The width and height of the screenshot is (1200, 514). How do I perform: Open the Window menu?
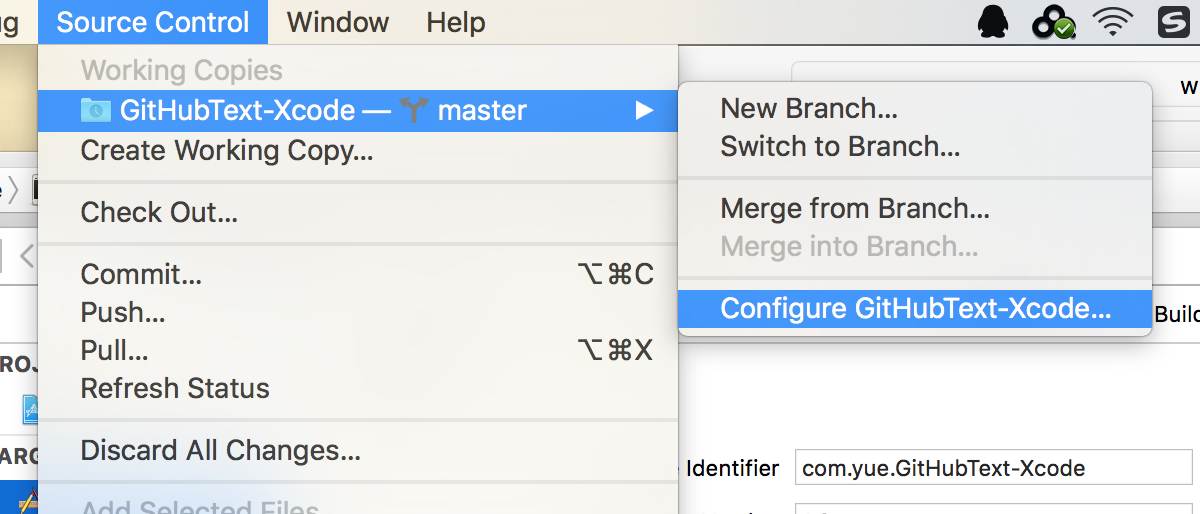(338, 22)
